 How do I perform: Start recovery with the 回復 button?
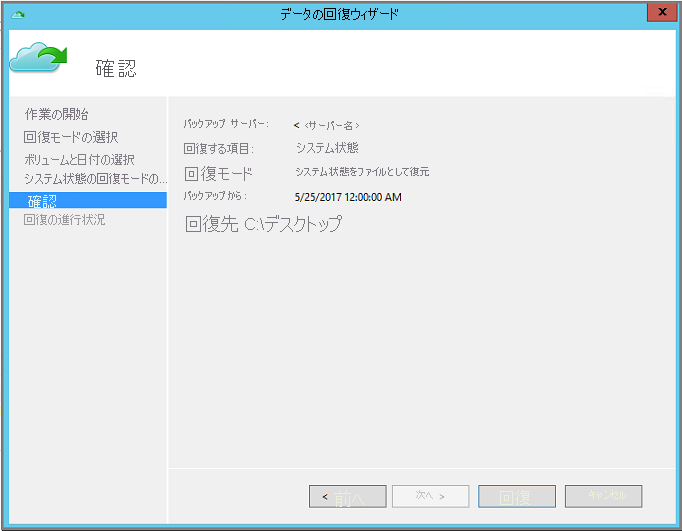tap(517, 496)
